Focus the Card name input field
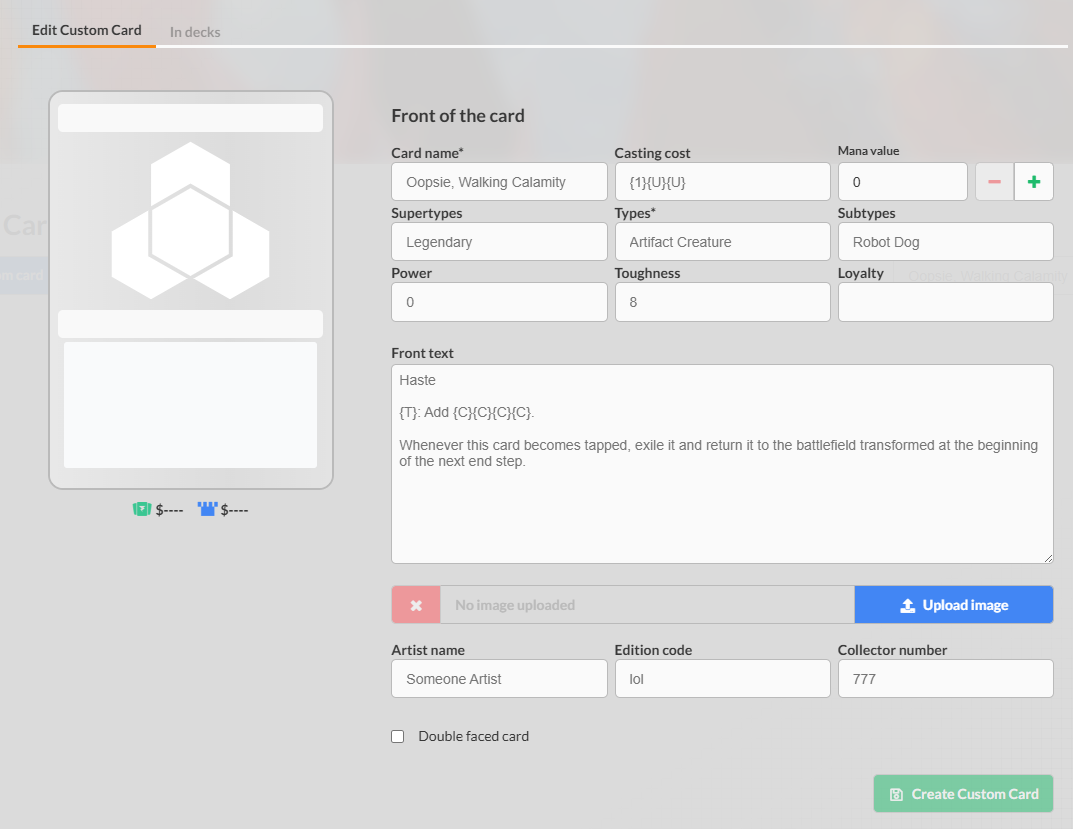Image resolution: width=1073 pixels, height=829 pixels. [x=499, y=182]
